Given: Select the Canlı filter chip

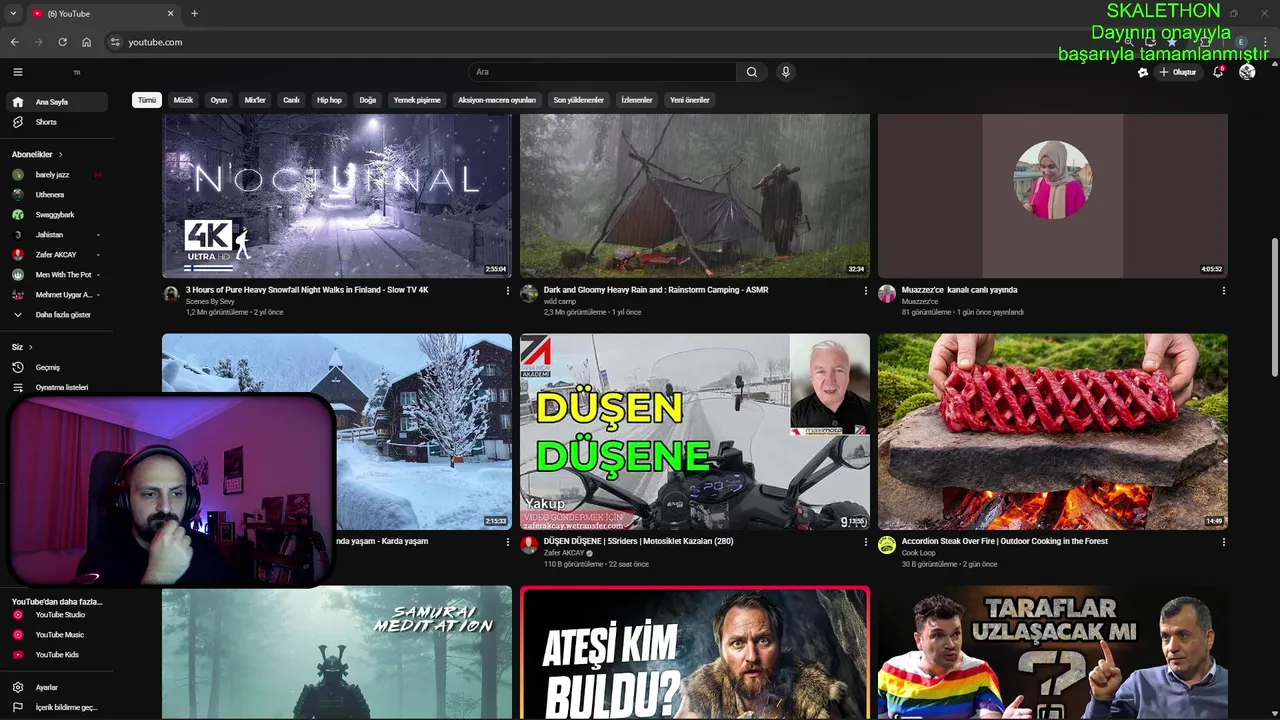Looking at the screenshot, I should pos(291,100).
